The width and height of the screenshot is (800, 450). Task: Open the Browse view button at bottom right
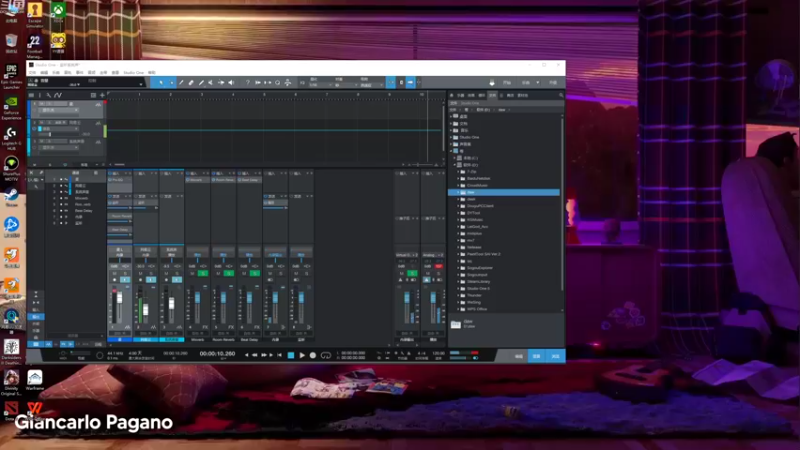point(555,356)
